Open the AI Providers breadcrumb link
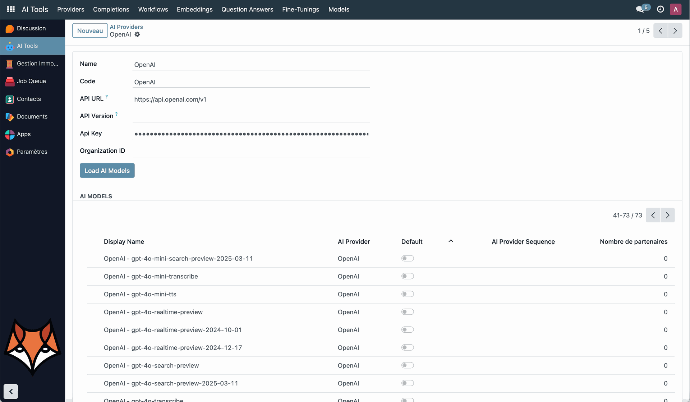Screen dimensions: 690x402 pyautogui.click(x=126, y=27)
